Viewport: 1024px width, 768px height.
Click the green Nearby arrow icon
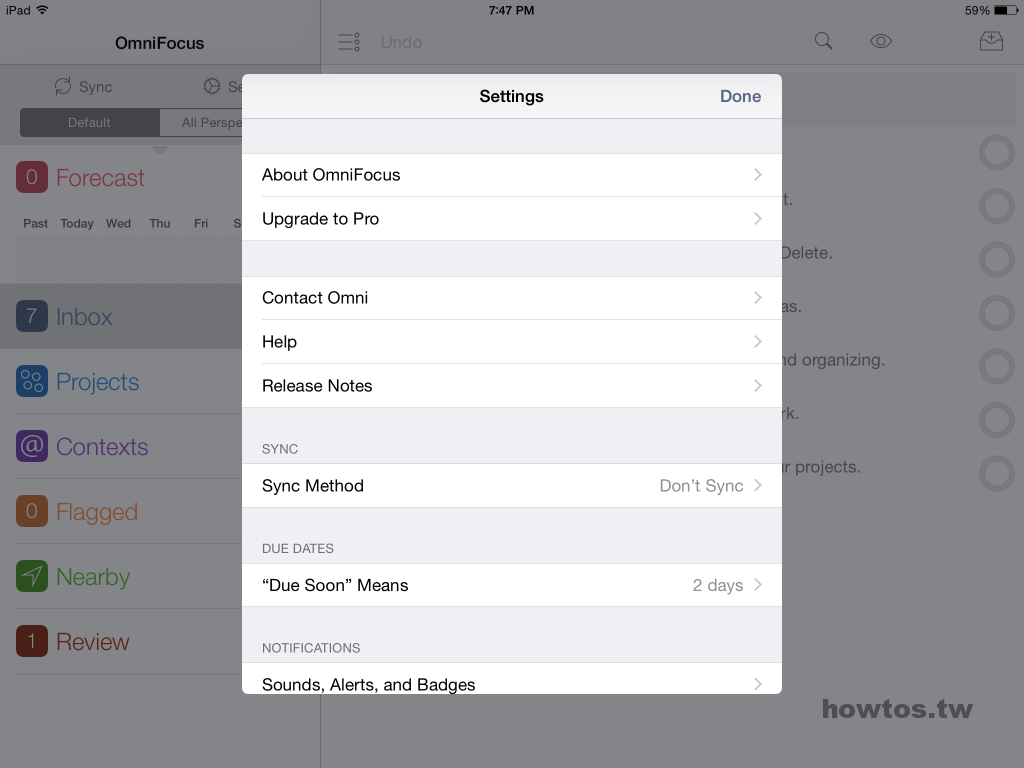tap(32, 576)
